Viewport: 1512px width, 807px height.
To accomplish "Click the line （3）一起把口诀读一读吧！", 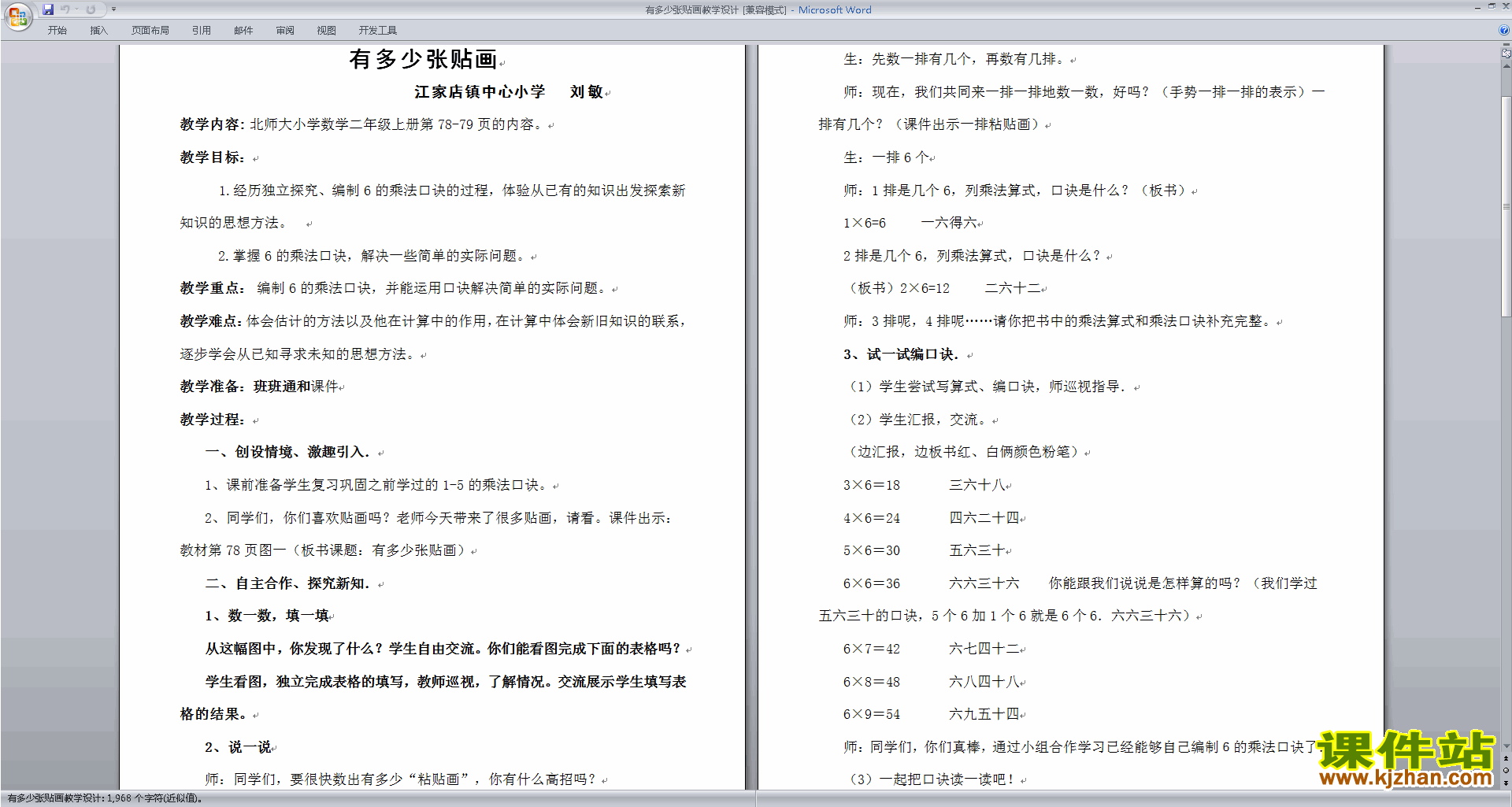I will pyautogui.click(x=932, y=779).
